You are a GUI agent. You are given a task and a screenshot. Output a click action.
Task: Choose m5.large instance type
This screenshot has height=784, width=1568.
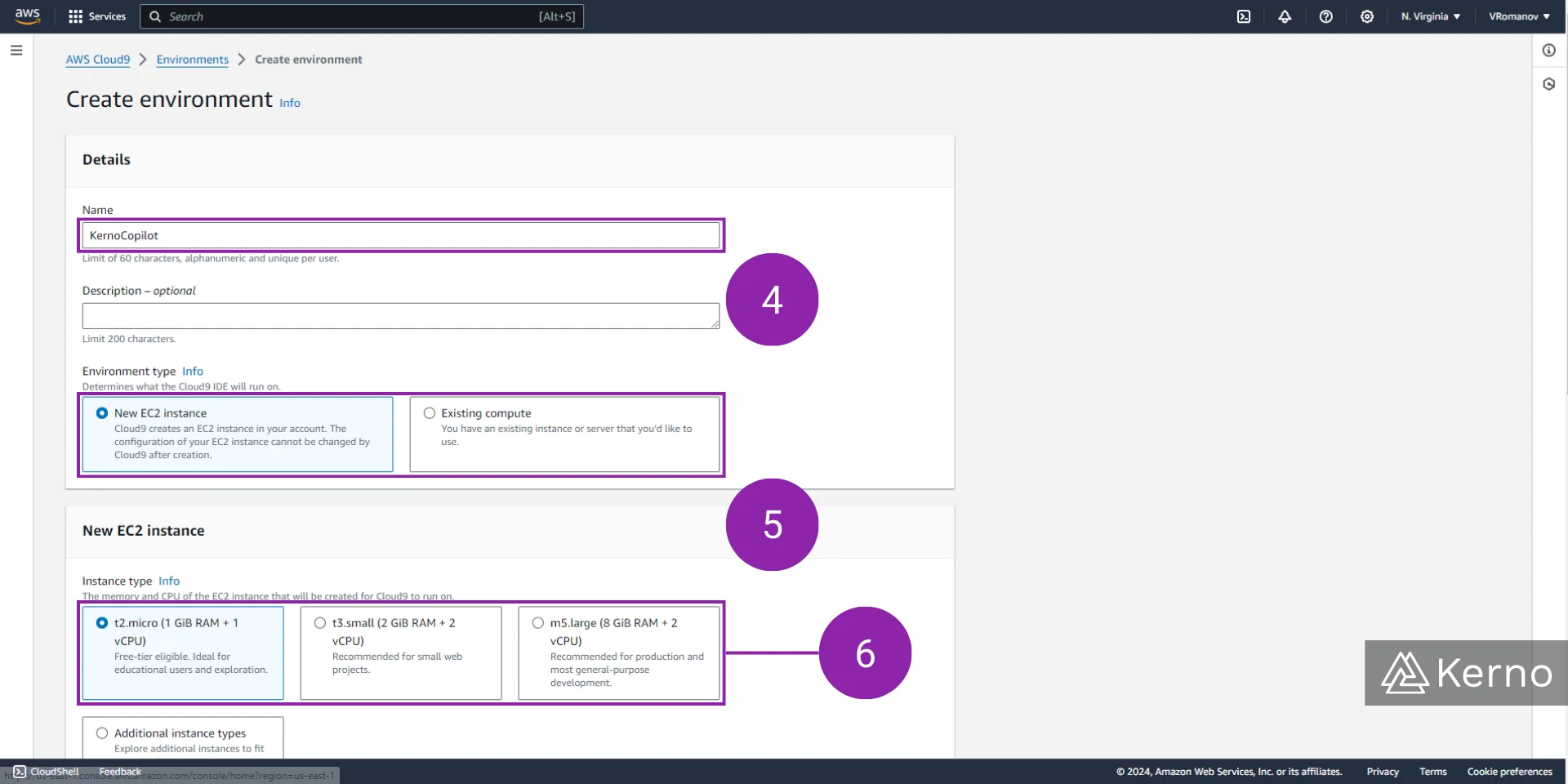click(x=538, y=623)
